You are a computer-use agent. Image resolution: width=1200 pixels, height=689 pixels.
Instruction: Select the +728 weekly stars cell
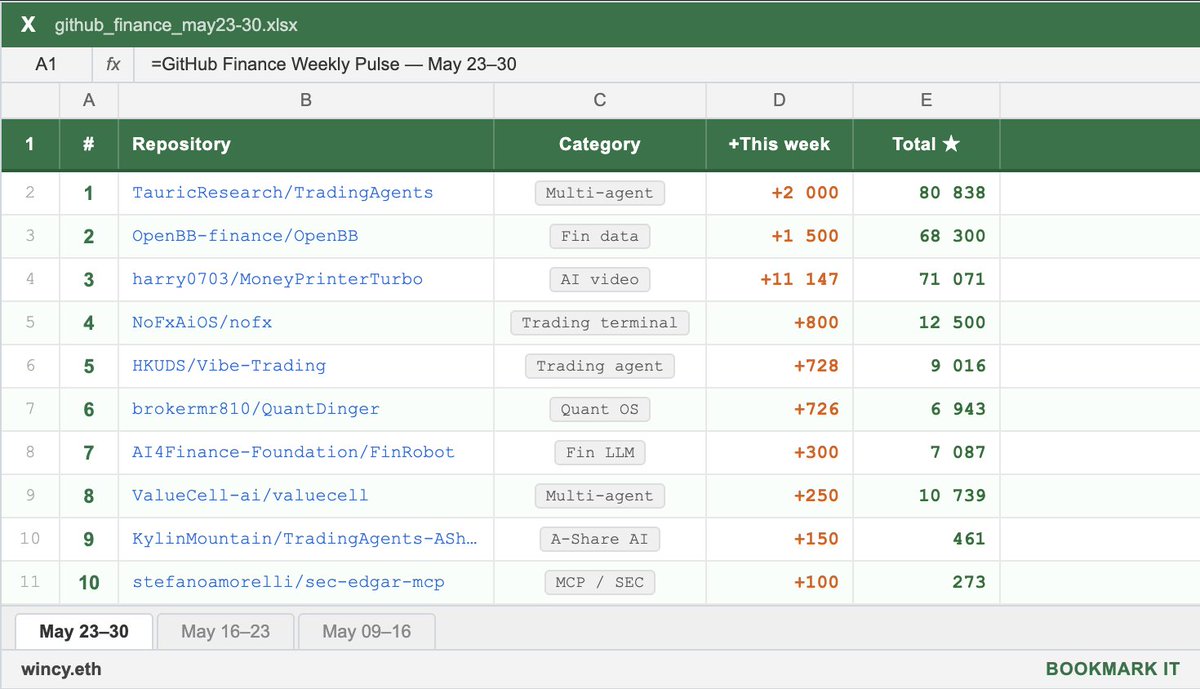point(779,365)
